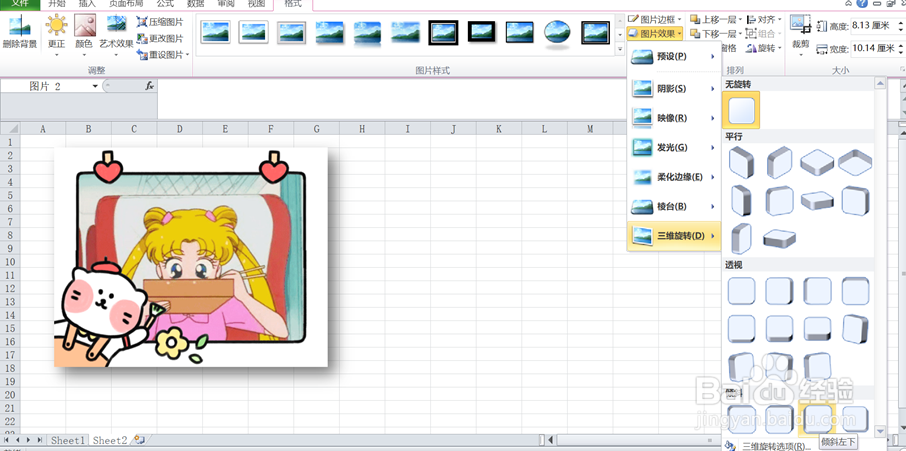Screen dimensions: 906x451
Task: Open the 映像(R) reflection submenu
Action: click(674, 118)
